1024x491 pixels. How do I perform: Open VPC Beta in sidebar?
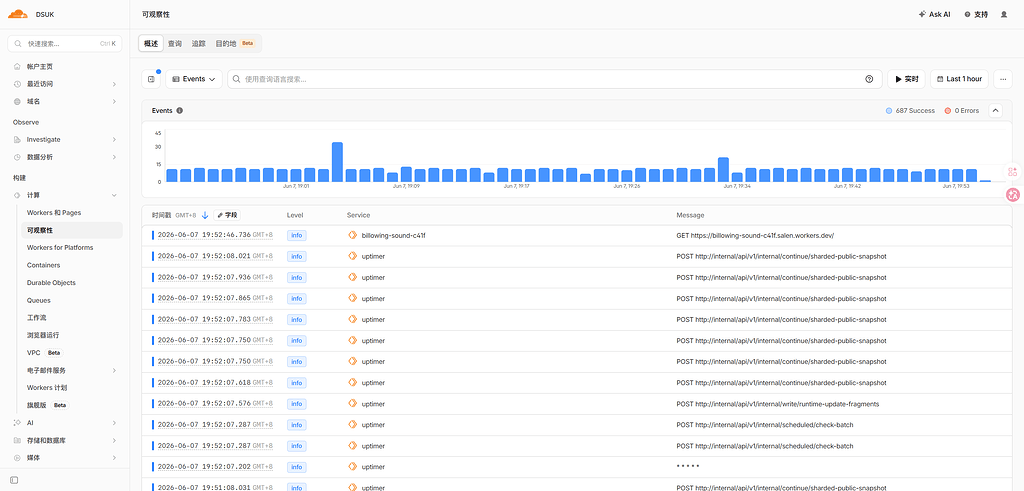(x=44, y=353)
